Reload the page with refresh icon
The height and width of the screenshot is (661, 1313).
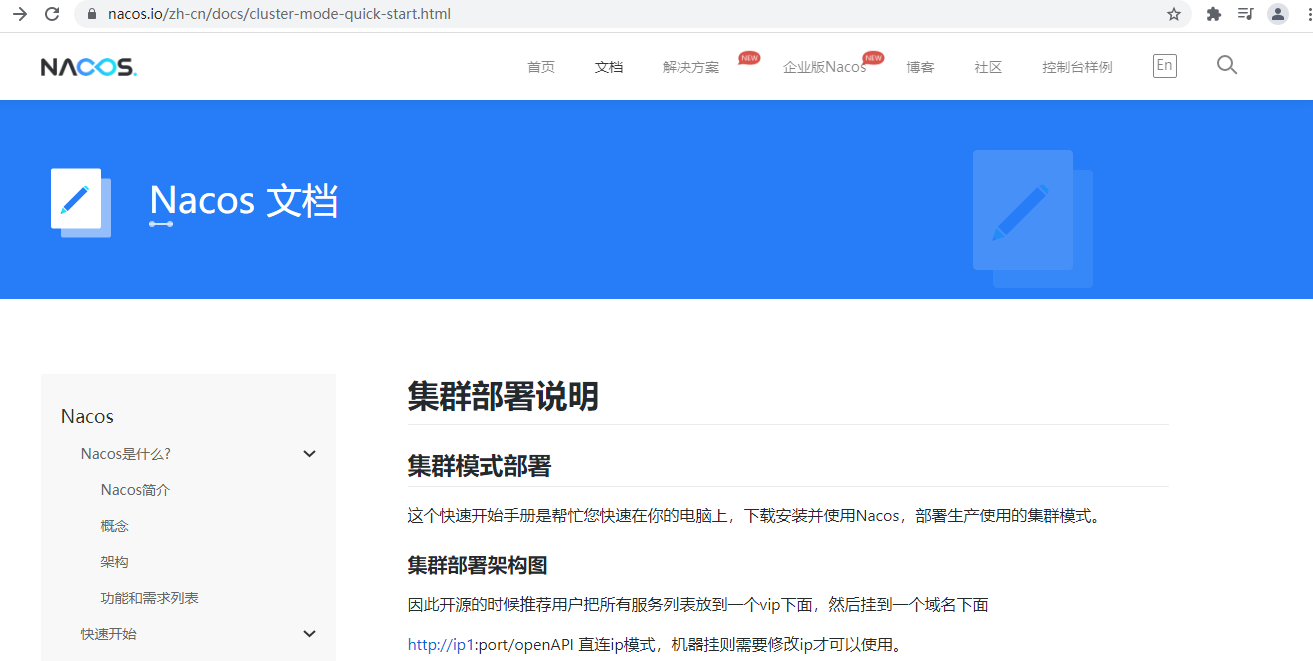pyautogui.click(x=53, y=14)
